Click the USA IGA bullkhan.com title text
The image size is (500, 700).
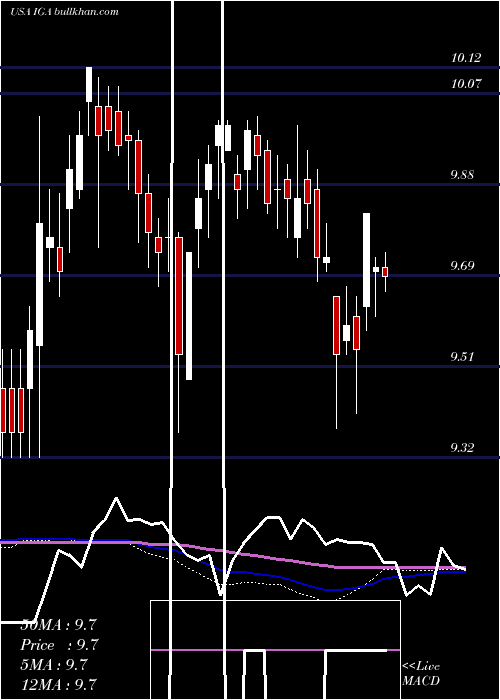pos(64,12)
